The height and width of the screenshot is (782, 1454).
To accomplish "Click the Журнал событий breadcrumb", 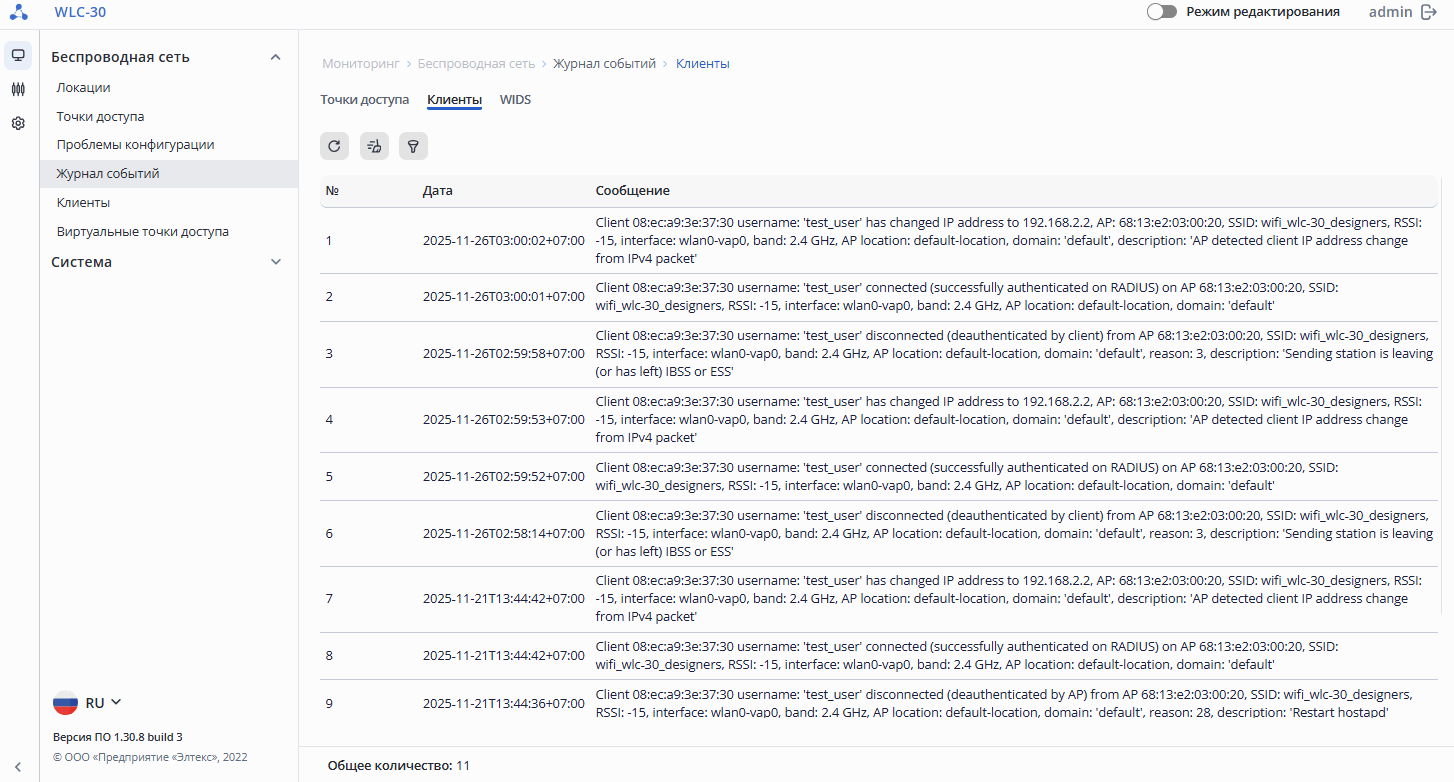I will pyautogui.click(x=604, y=64).
